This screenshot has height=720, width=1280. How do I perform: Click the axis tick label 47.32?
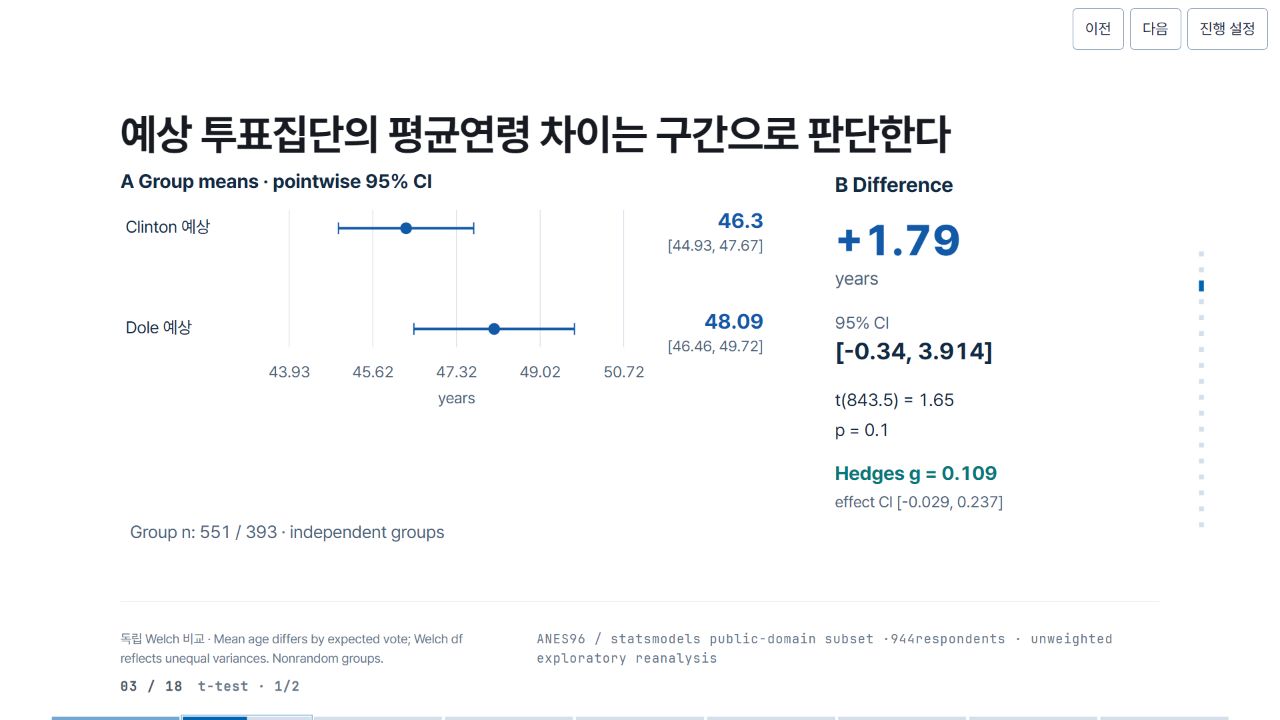[x=456, y=372]
